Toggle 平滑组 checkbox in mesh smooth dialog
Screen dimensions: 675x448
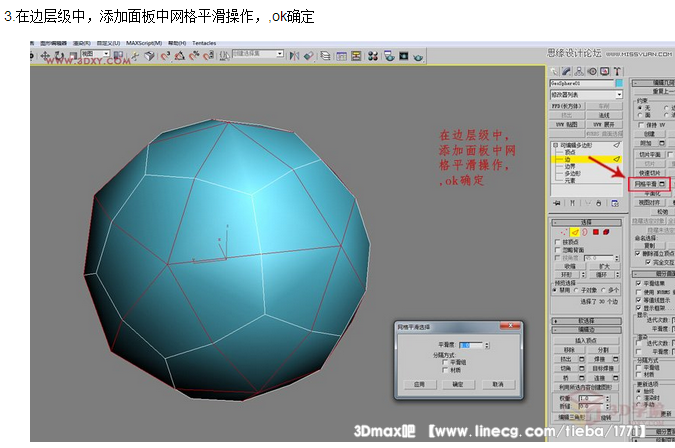(x=446, y=362)
